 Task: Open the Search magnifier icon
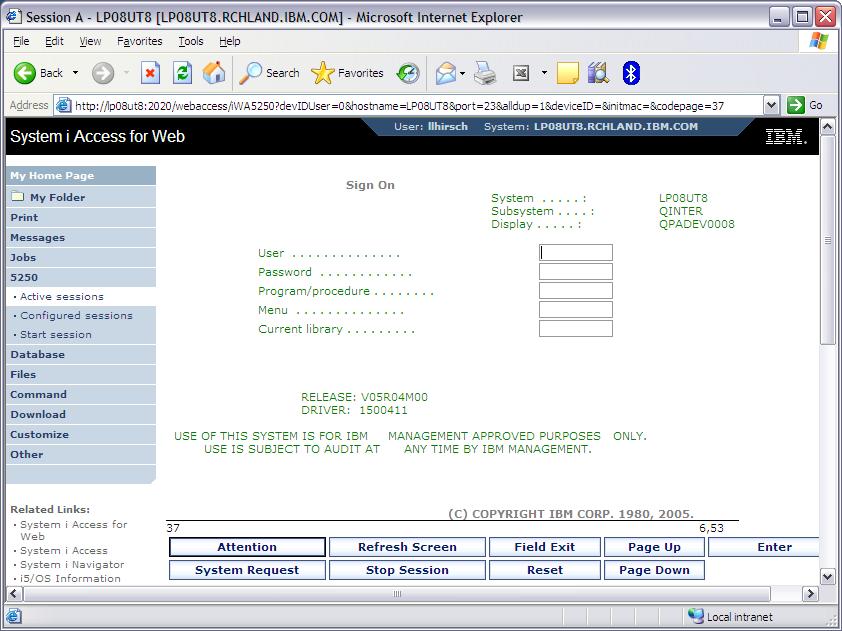point(250,73)
